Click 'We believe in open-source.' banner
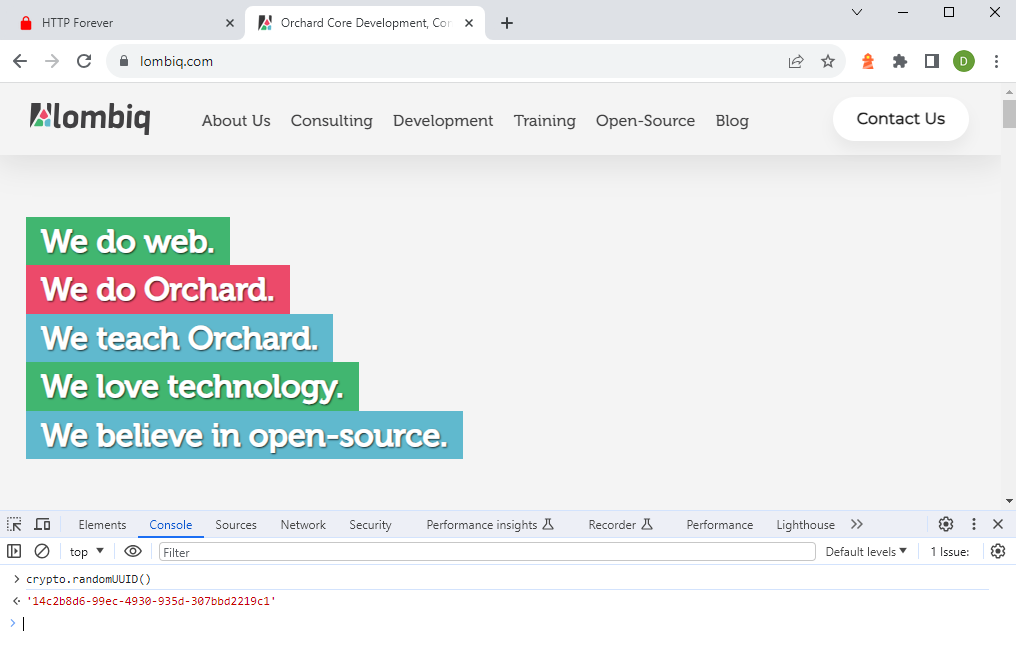1016x648 pixels. coord(244,435)
